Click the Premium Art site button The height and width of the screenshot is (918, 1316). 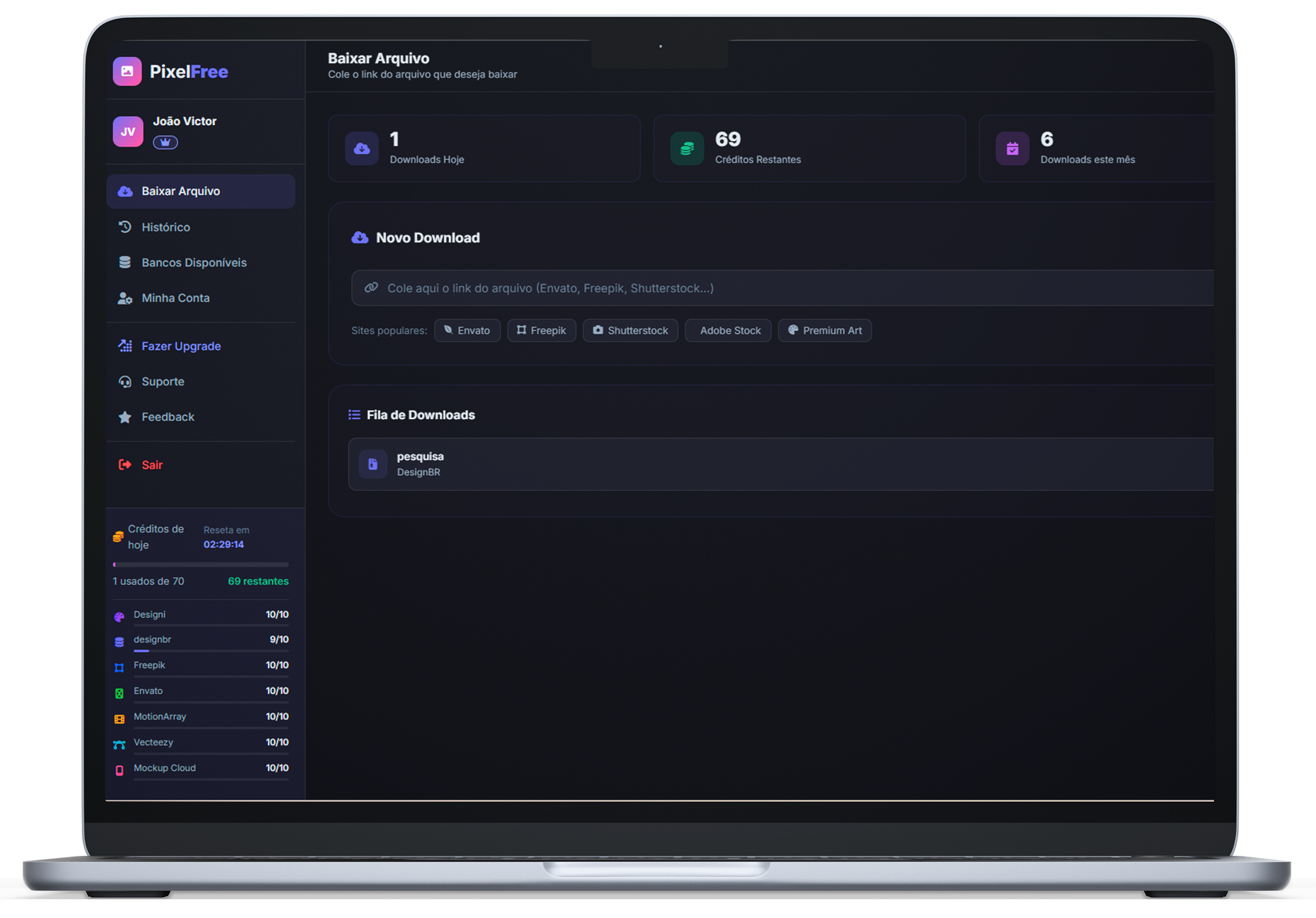coord(825,331)
